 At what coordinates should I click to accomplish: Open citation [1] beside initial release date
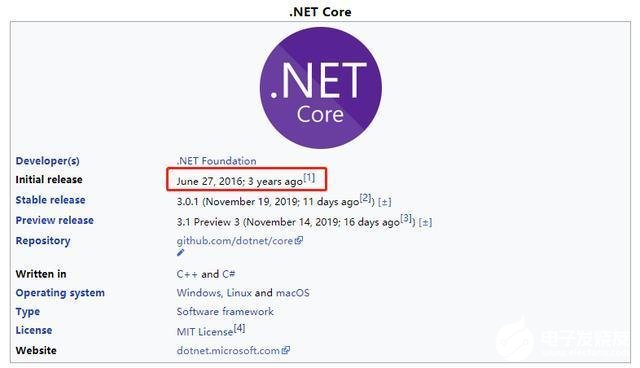pyautogui.click(x=309, y=177)
